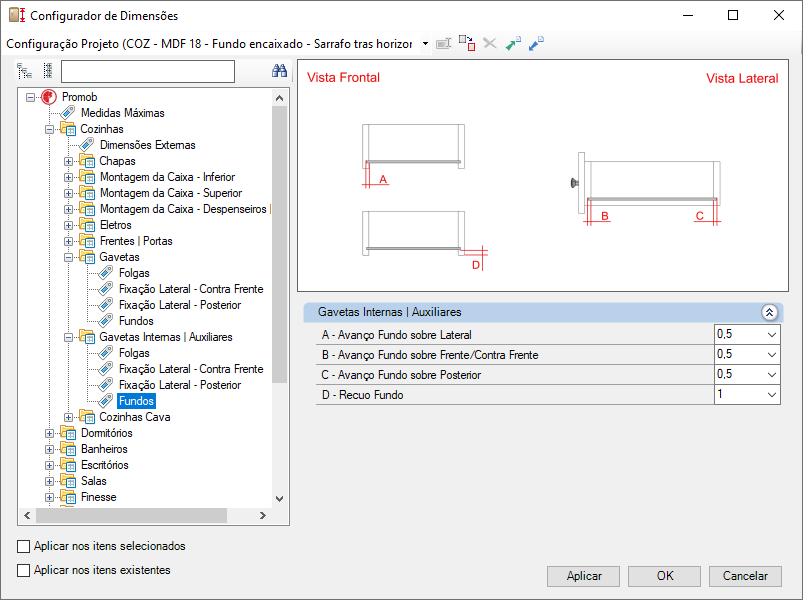Expand the Dormitórios tree folder
The width and height of the screenshot is (803, 600).
[49, 434]
